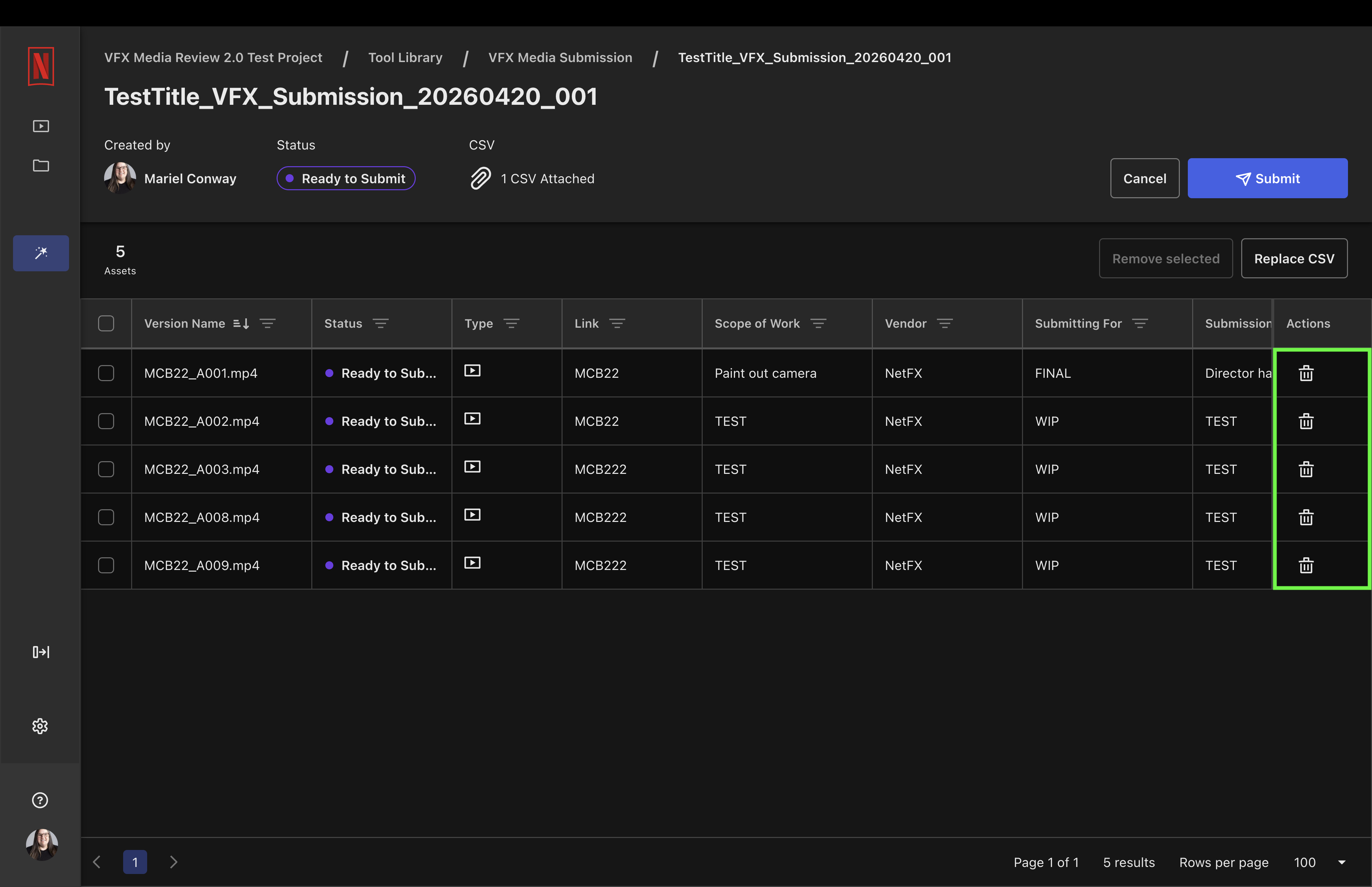Screen dimensions: 1372x887
Task: Click the video type icon for MCB22_A003.mp4
Action: coord(473,467)
